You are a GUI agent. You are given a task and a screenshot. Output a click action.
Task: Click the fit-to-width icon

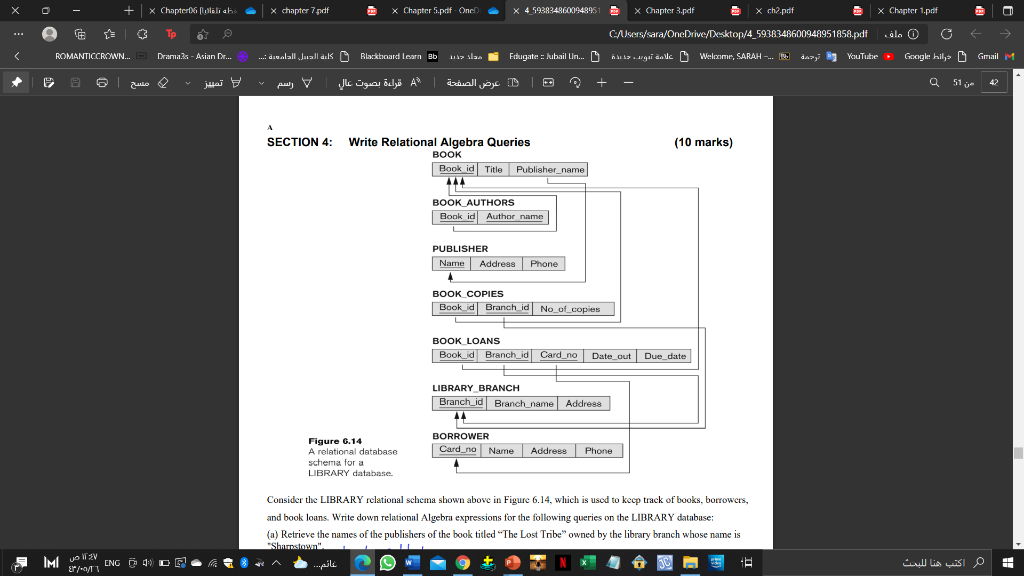[548, 83]
